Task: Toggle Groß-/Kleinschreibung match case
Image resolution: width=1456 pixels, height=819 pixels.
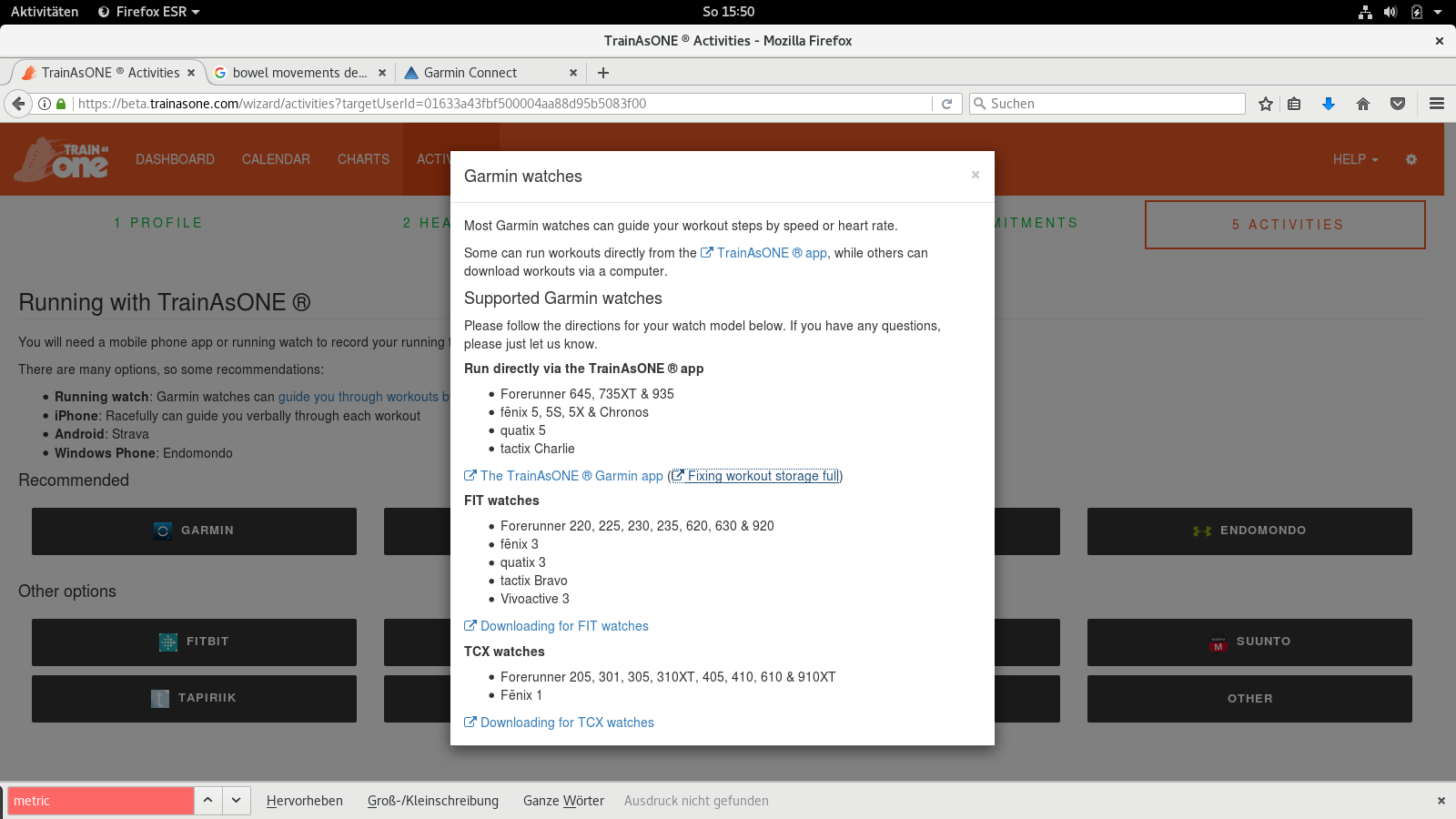Action: (433, 801)
